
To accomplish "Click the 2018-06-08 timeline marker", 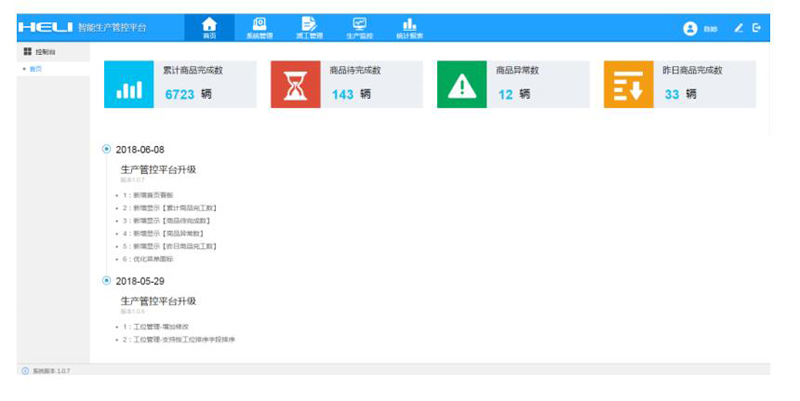I will 107,149.
